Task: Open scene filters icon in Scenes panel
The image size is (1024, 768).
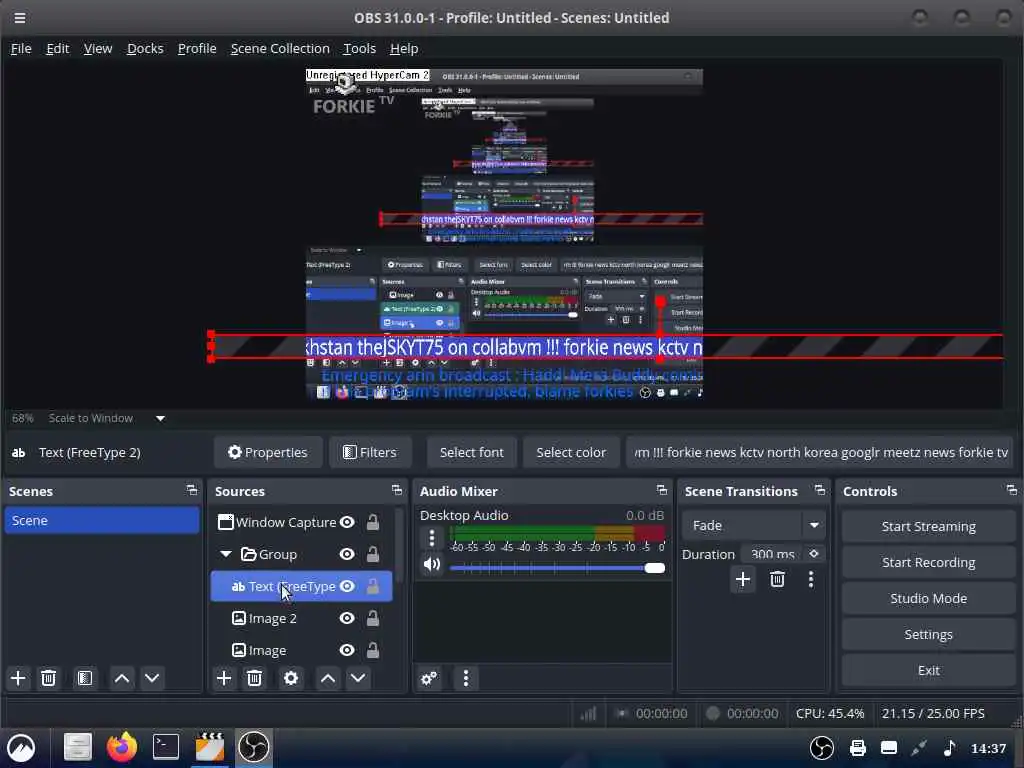Action: coord(85,678)
